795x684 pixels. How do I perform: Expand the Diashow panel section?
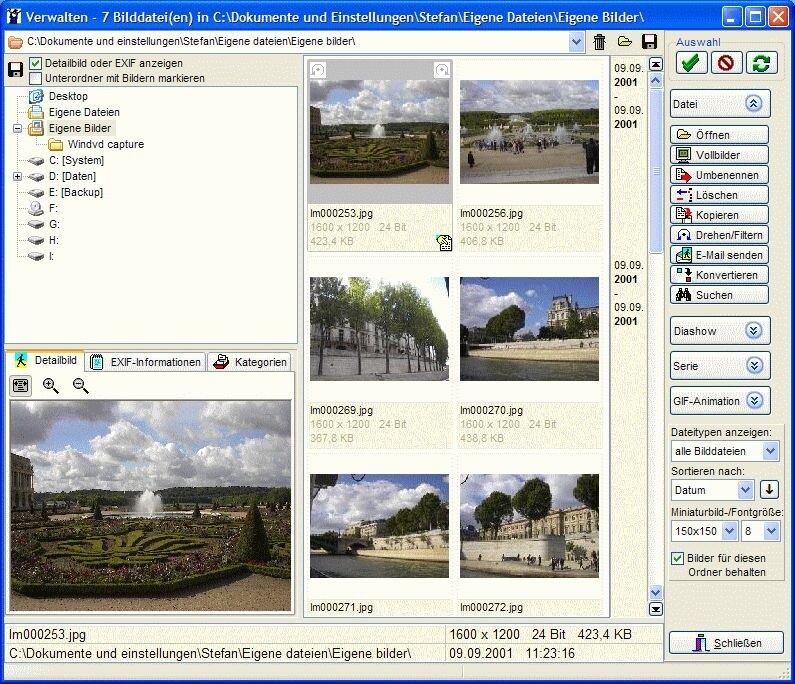coord(754,330)
